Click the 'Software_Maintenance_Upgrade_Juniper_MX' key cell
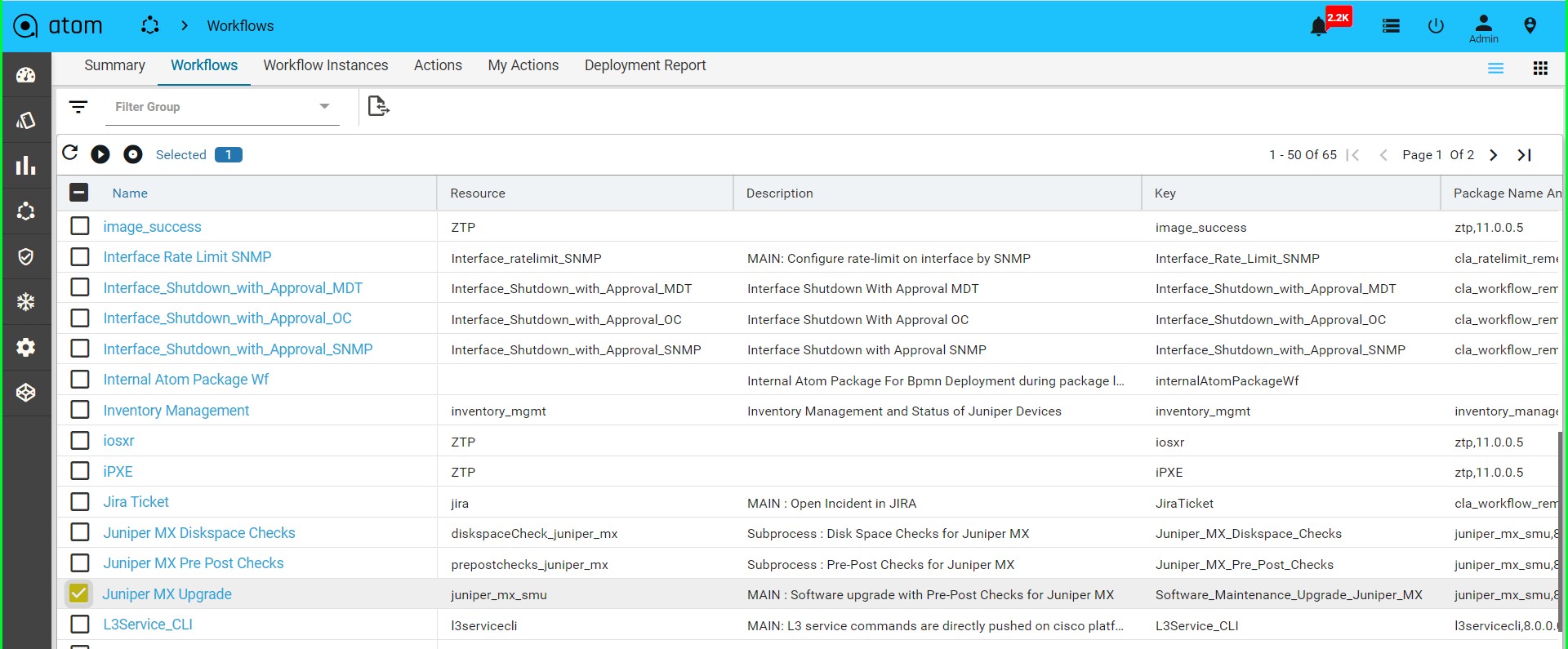 1289,595
